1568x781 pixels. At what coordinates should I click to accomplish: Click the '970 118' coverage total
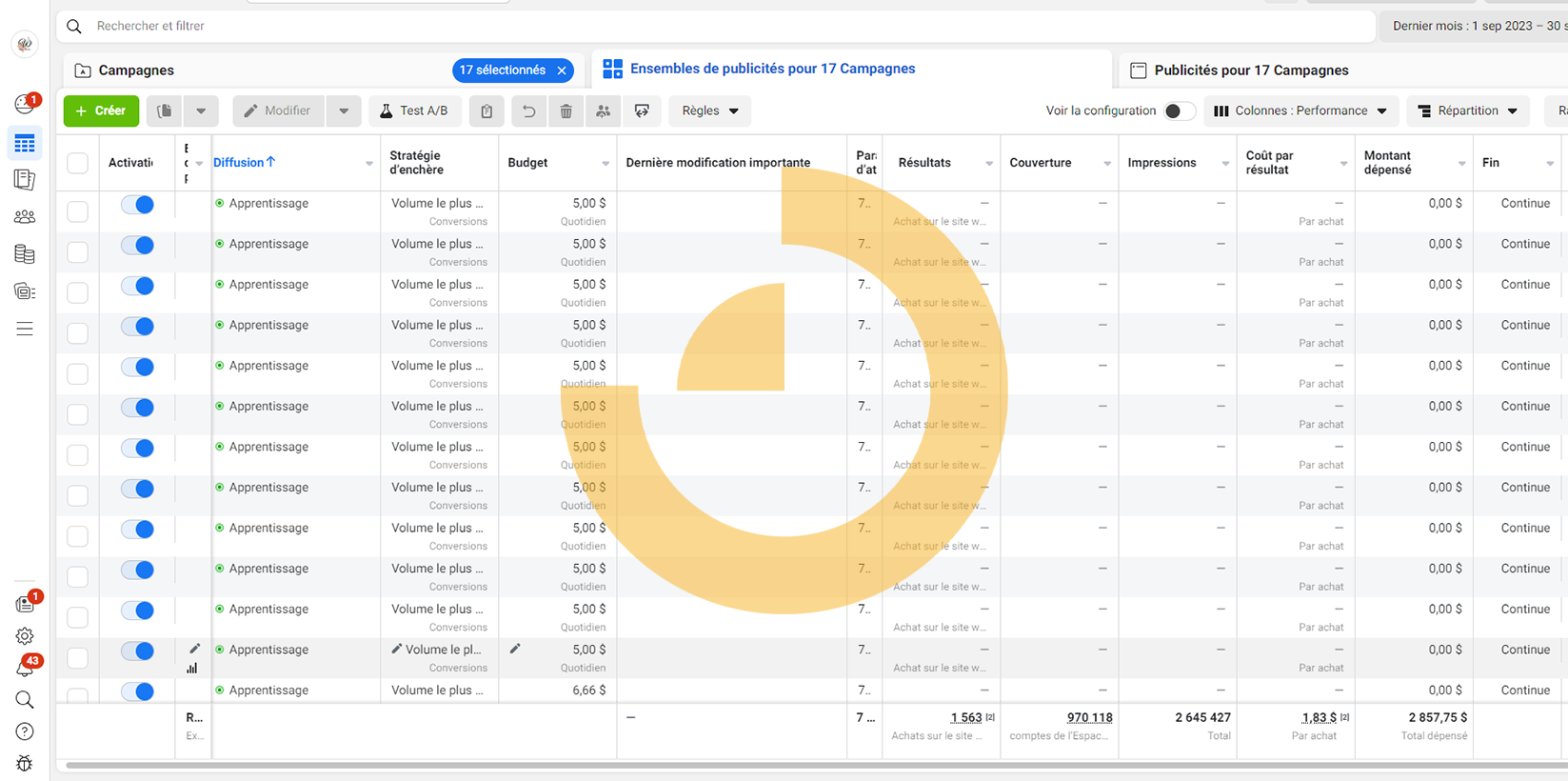pyautogui.click(x=1089, y=717)
